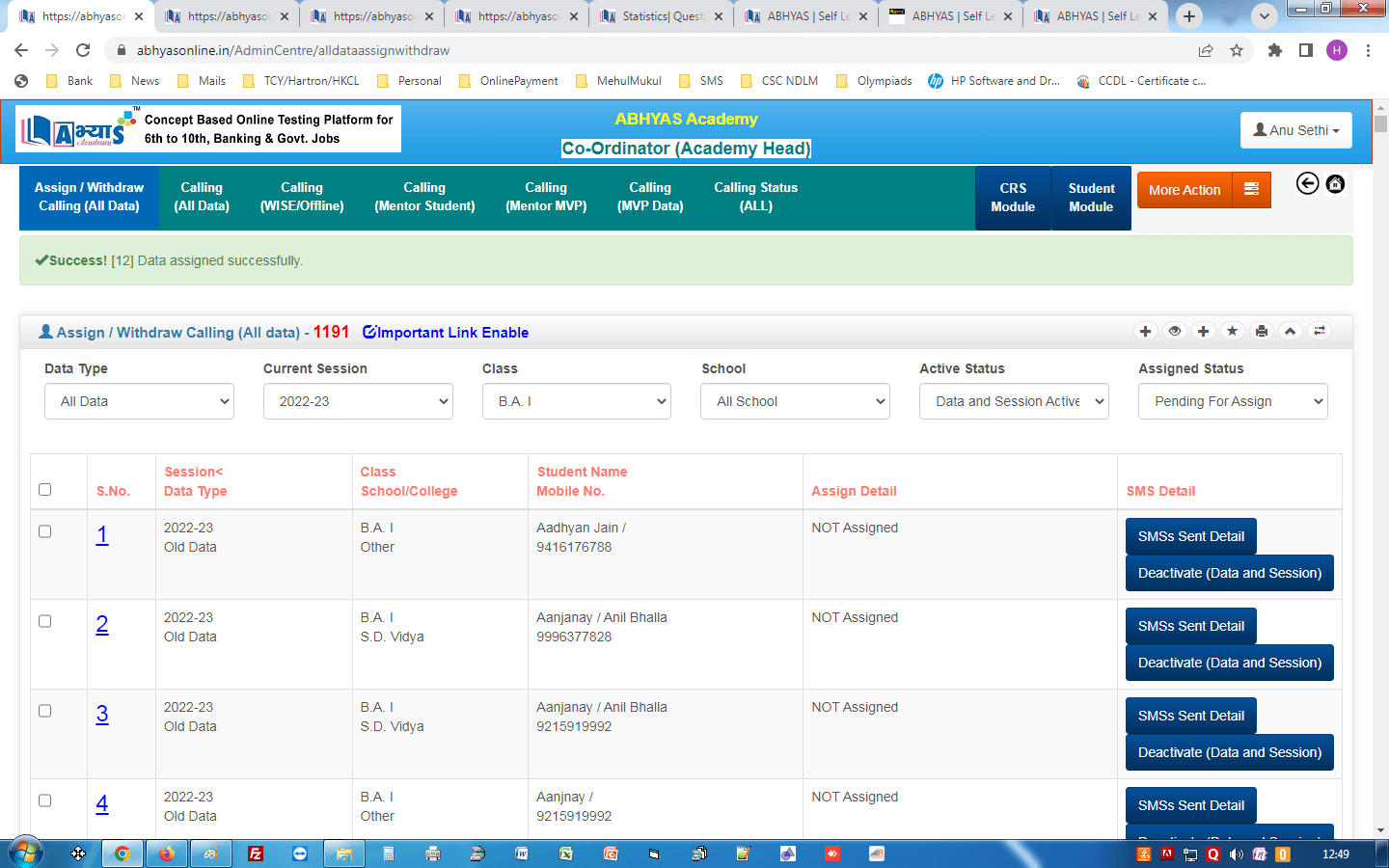This screenshot has width=1389, height=868.
Task: Click the print icon in panel header
Action: [x=1261, y=332]
